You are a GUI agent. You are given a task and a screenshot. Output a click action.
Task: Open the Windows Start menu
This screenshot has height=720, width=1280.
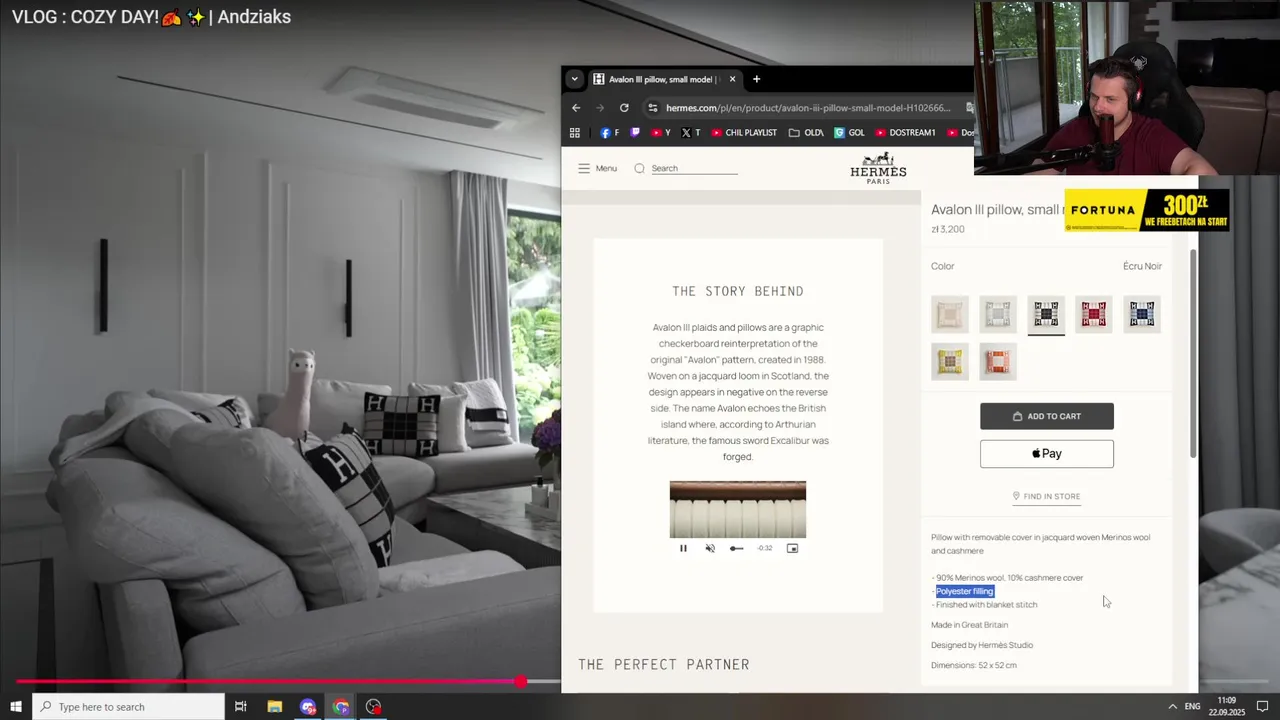point(16,707)
